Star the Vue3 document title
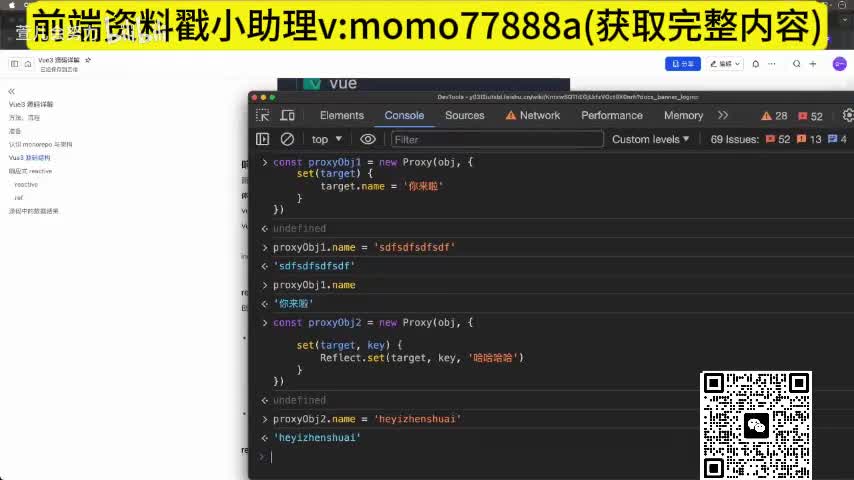The image size is (854, 480). (x=88, y=60)
